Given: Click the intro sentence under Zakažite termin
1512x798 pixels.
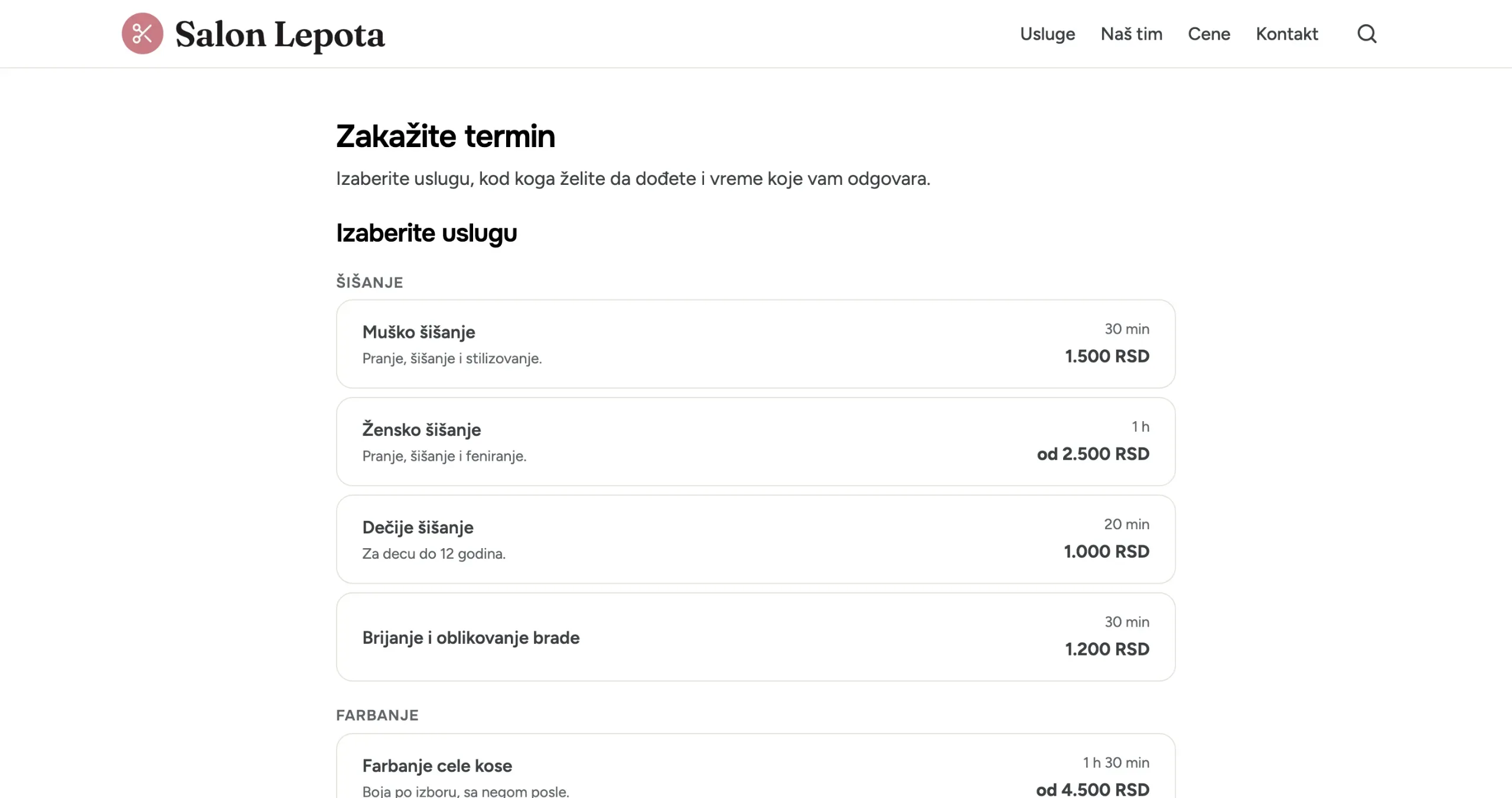Looking at the screenshot, I should (633, 178).
